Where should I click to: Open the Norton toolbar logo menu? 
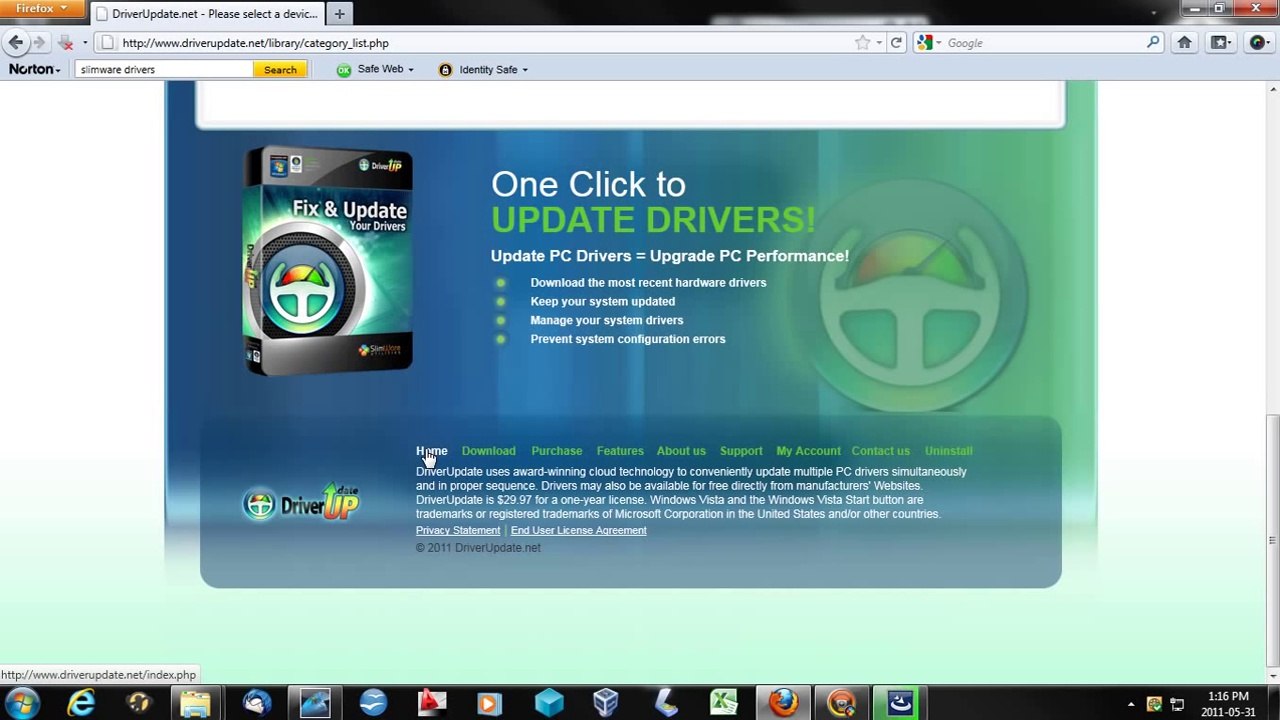(x=35, y=69)
